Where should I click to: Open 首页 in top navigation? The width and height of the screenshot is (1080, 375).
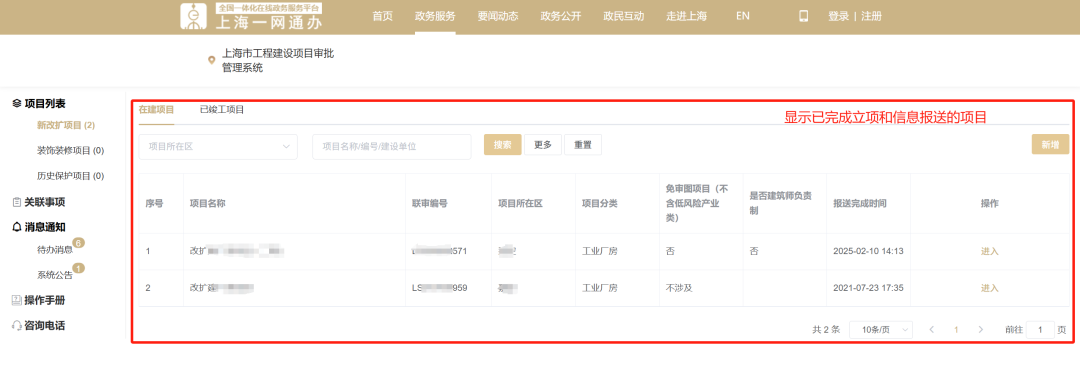click(382, 16)
